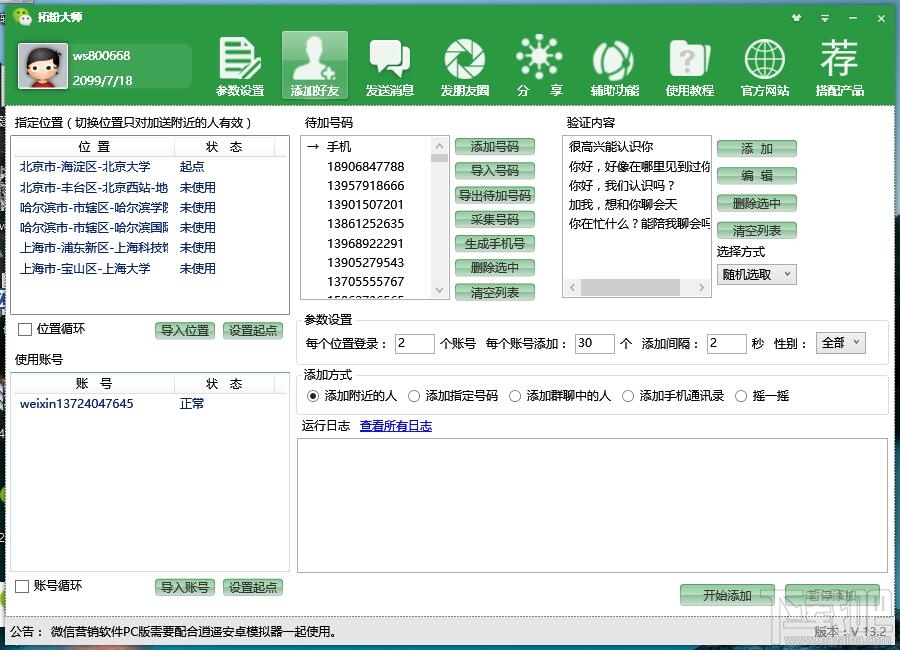Select phone number 13705555767
The image size is (900, 650).
[366, 281]
